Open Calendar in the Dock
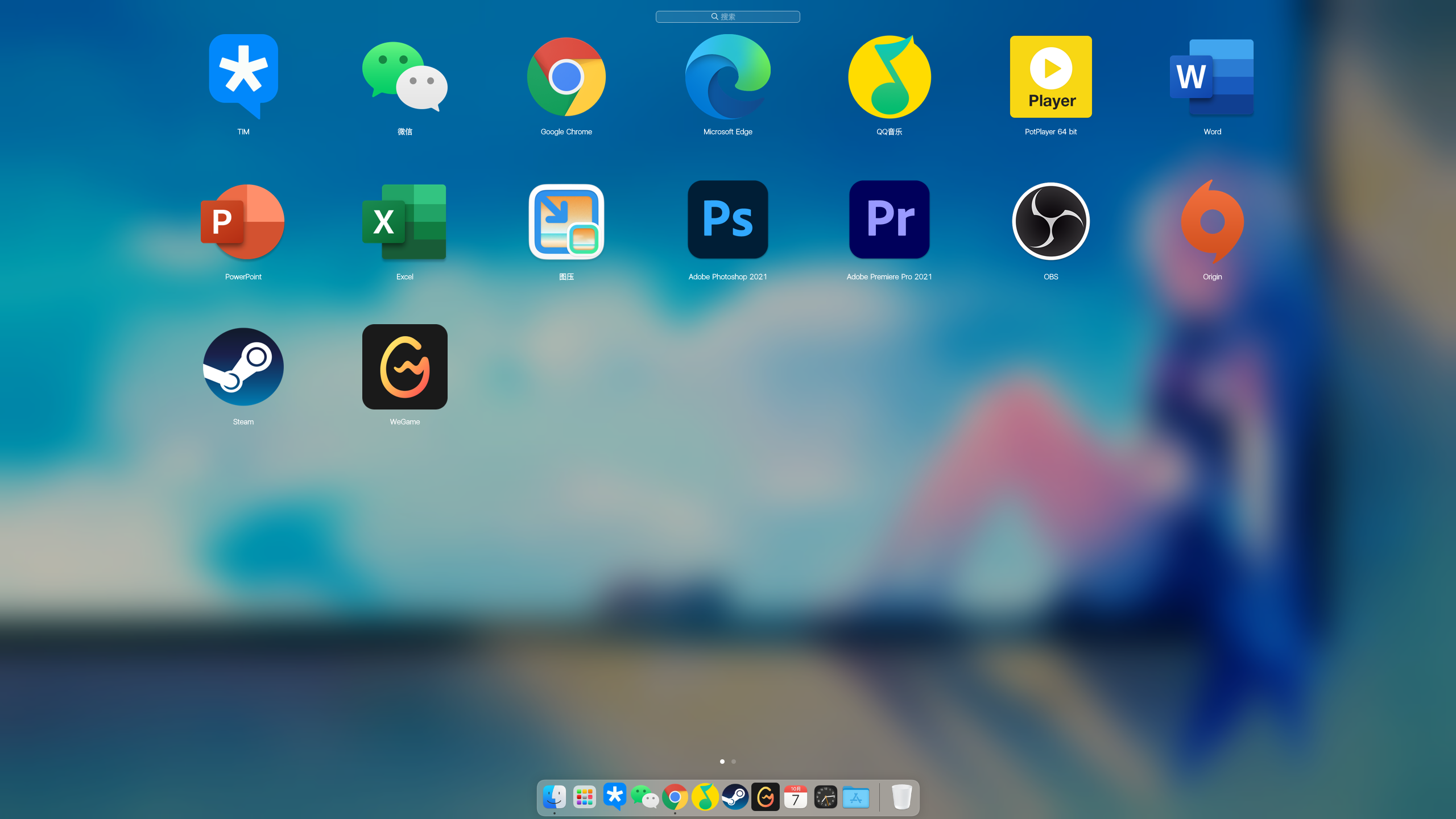This screenshot has height=819, width=1456. coord(796,797)
